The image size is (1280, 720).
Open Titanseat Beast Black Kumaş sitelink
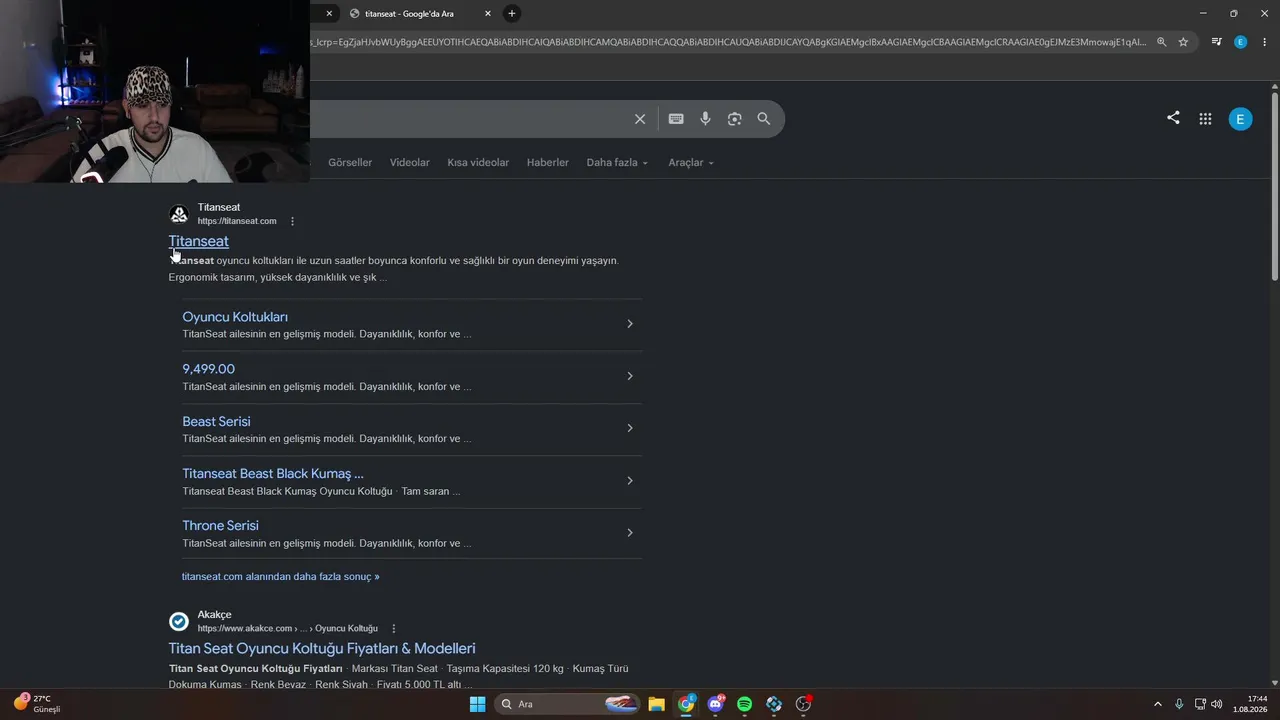pyautogui.click(x=273, y=473)
